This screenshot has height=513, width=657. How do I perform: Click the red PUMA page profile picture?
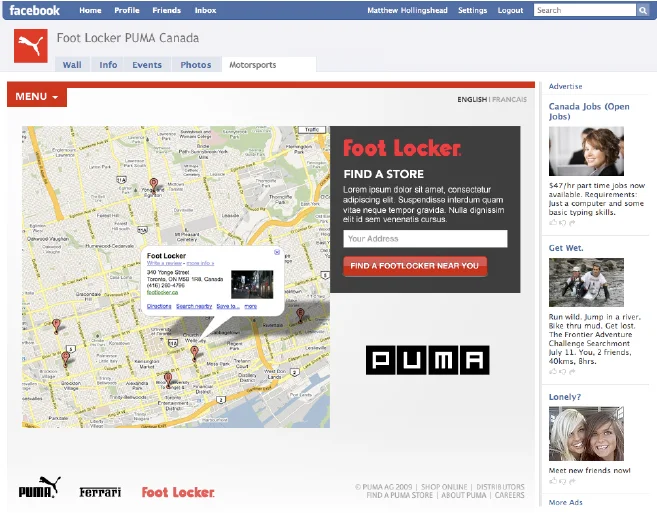click(x=31, y=46)
